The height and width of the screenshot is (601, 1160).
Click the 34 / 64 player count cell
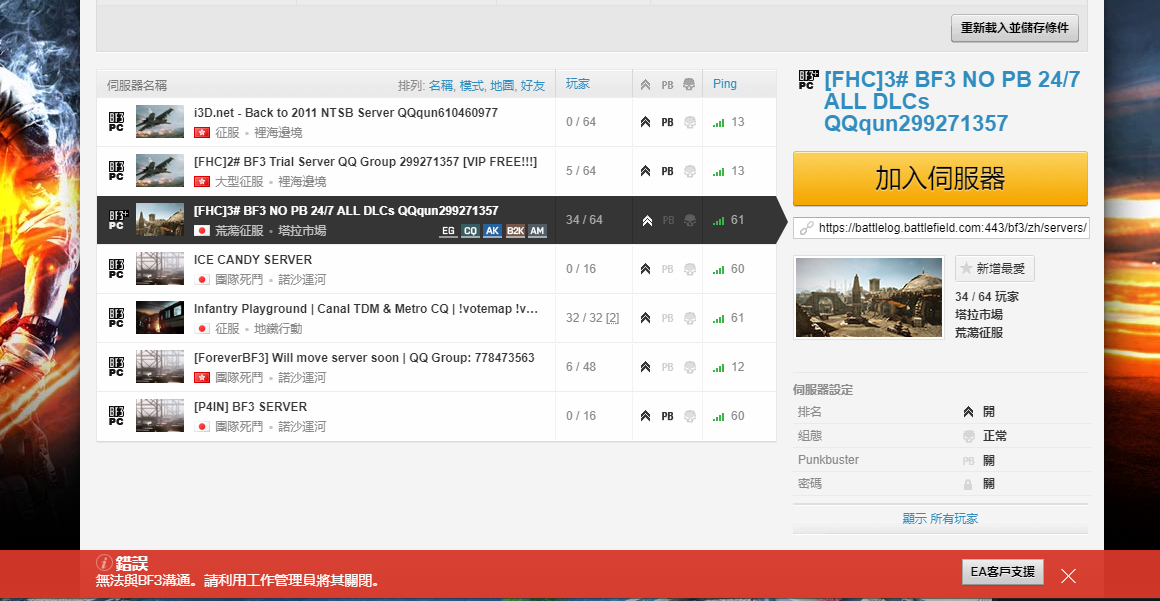584,220
